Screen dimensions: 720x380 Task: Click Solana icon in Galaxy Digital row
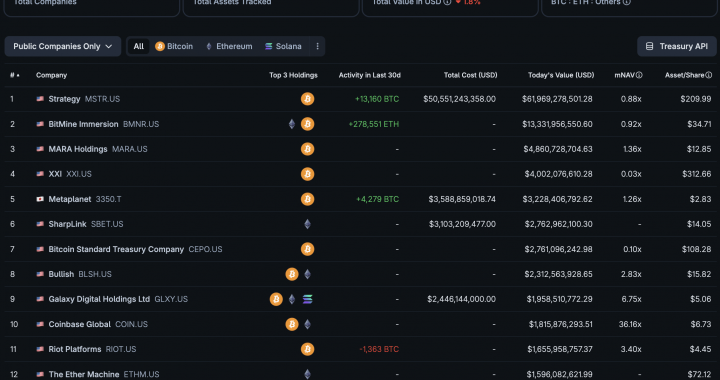[x=308, y=299]
